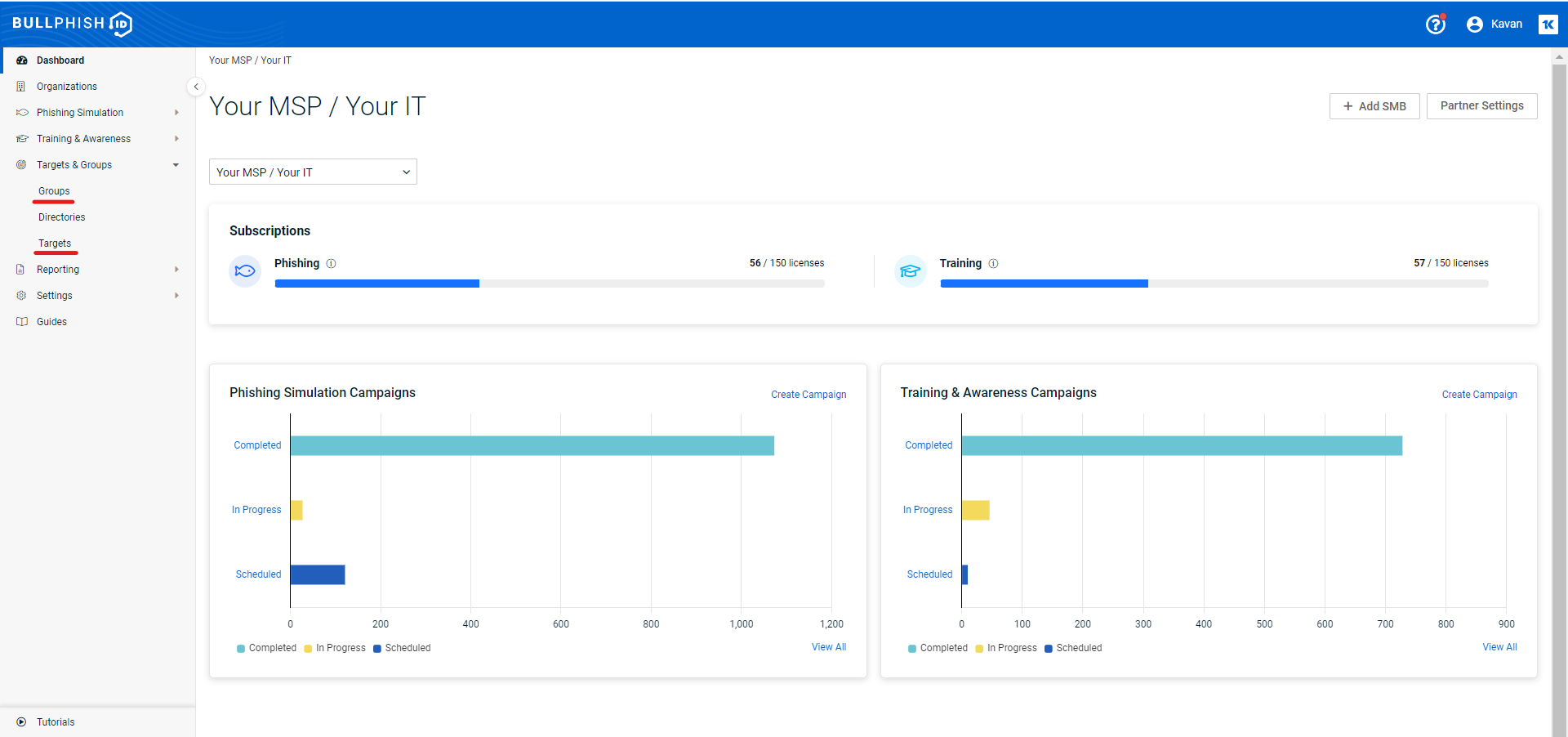Click the Training subscription cap icon
Screen dimensions: 1568x737
(x=911, y=271)
